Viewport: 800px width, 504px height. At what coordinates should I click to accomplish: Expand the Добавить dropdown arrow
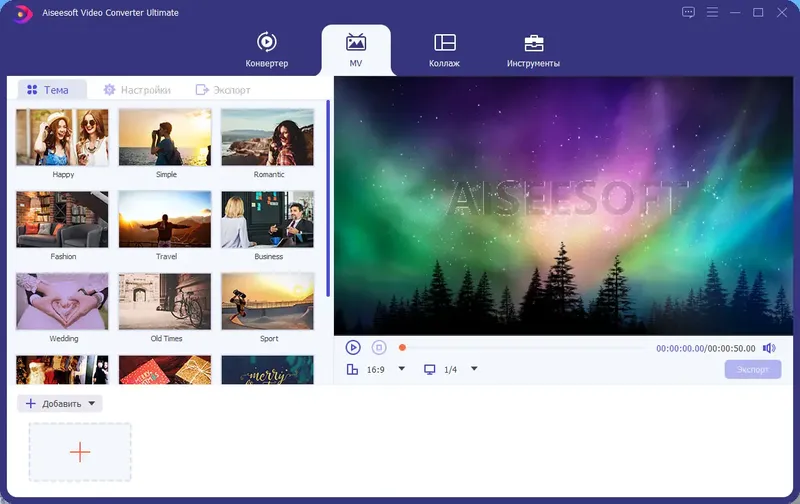(92, 404)
